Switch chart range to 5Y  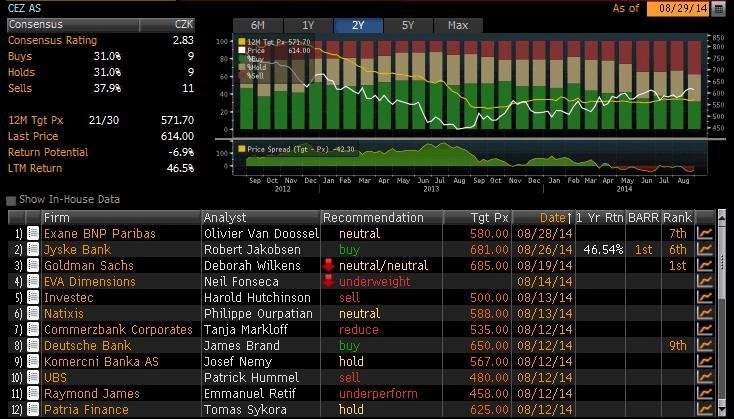408,25
